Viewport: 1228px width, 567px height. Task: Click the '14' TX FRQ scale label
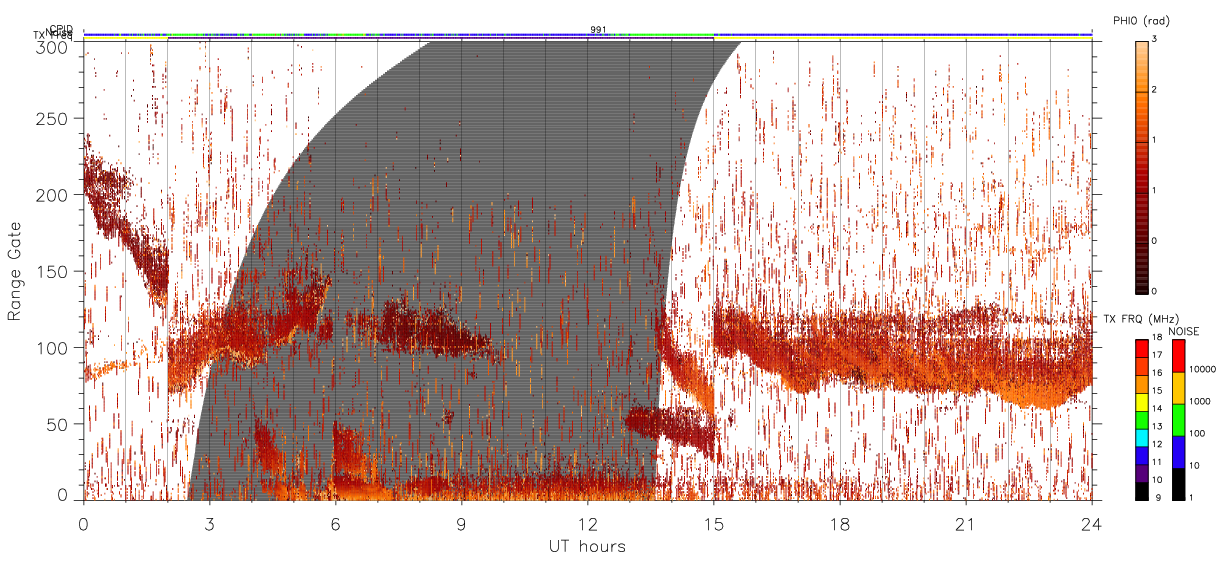1157,409
